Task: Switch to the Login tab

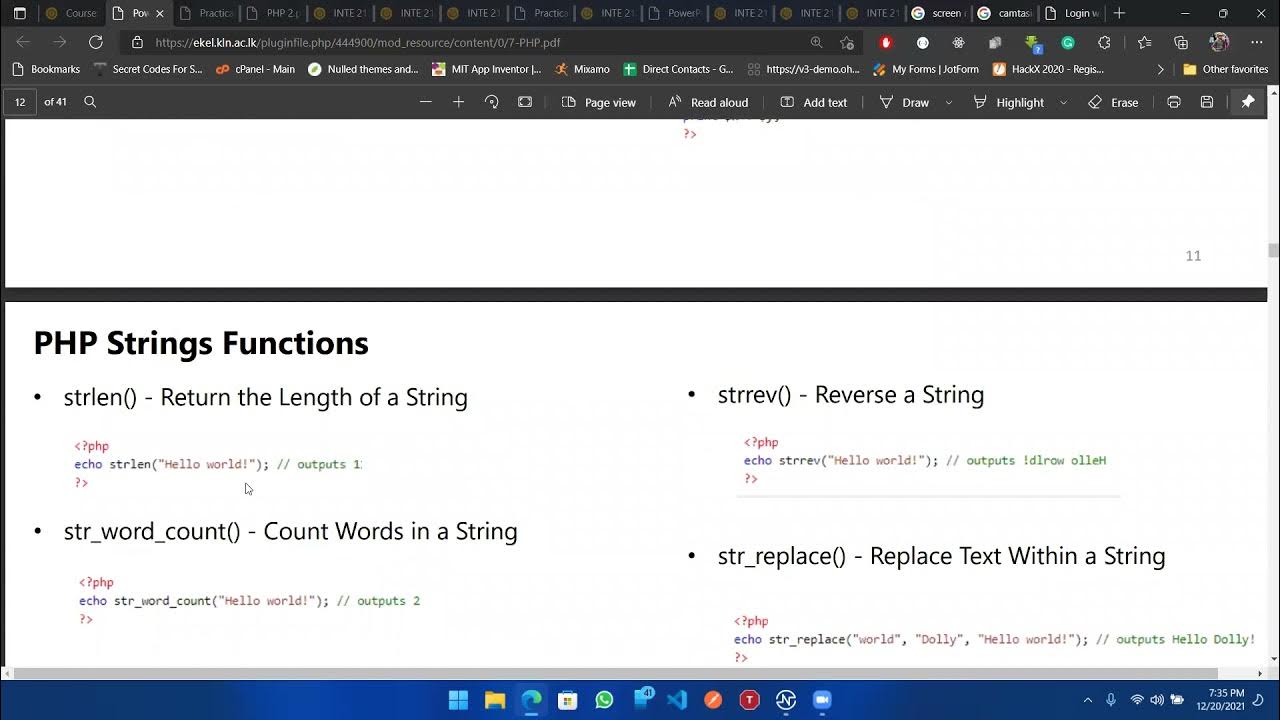Action: click(x=1072, y=13)
